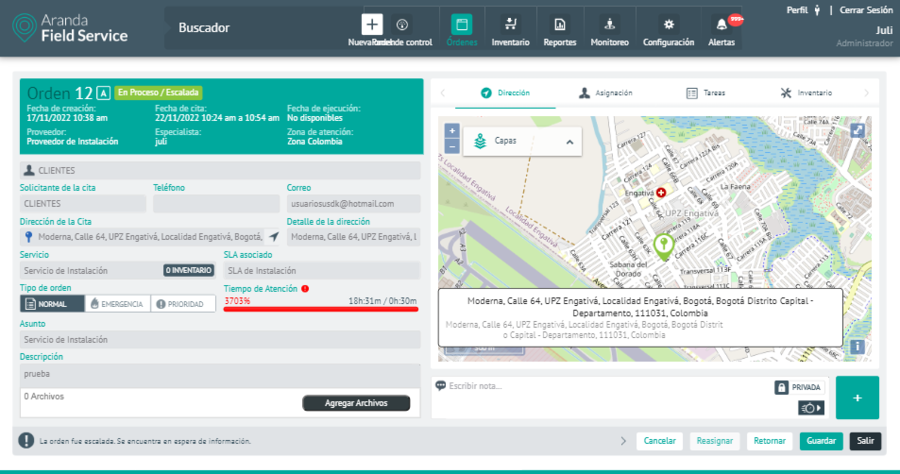Click the Tiempo de Atención alert icon
This screenshot has height=474, width=900.
[305, 289]
